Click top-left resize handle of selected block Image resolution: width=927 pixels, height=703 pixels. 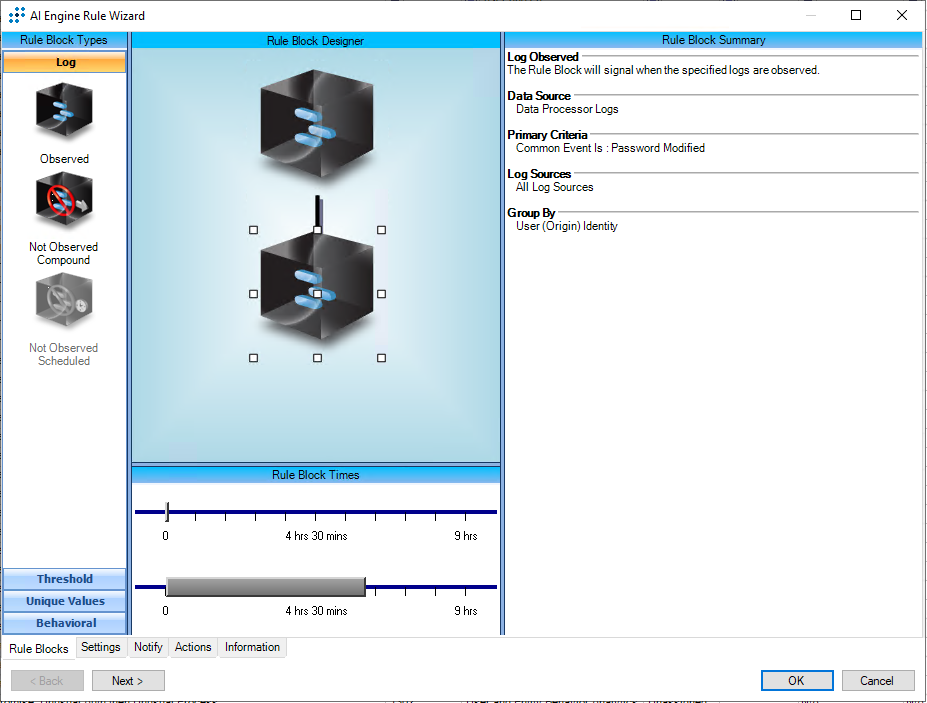tap(253, 230)
